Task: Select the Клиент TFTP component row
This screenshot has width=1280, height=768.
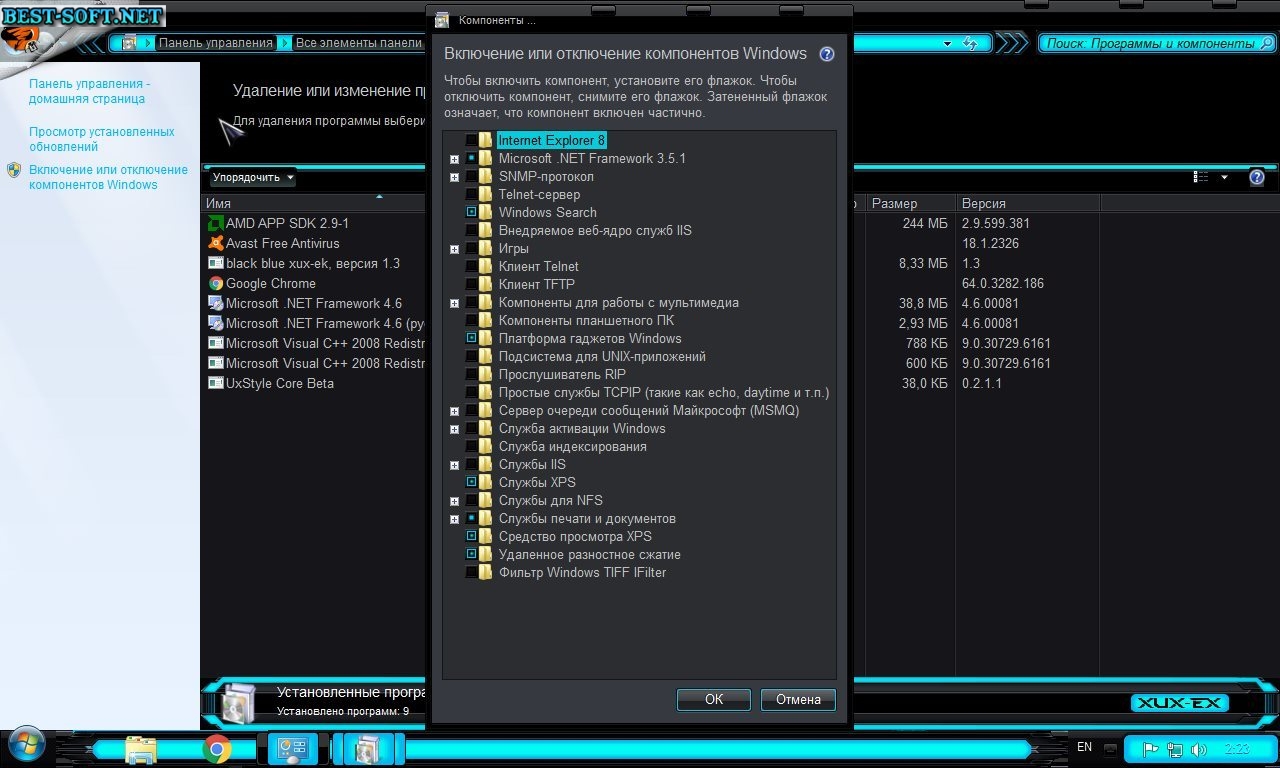Action: (537, 284)
